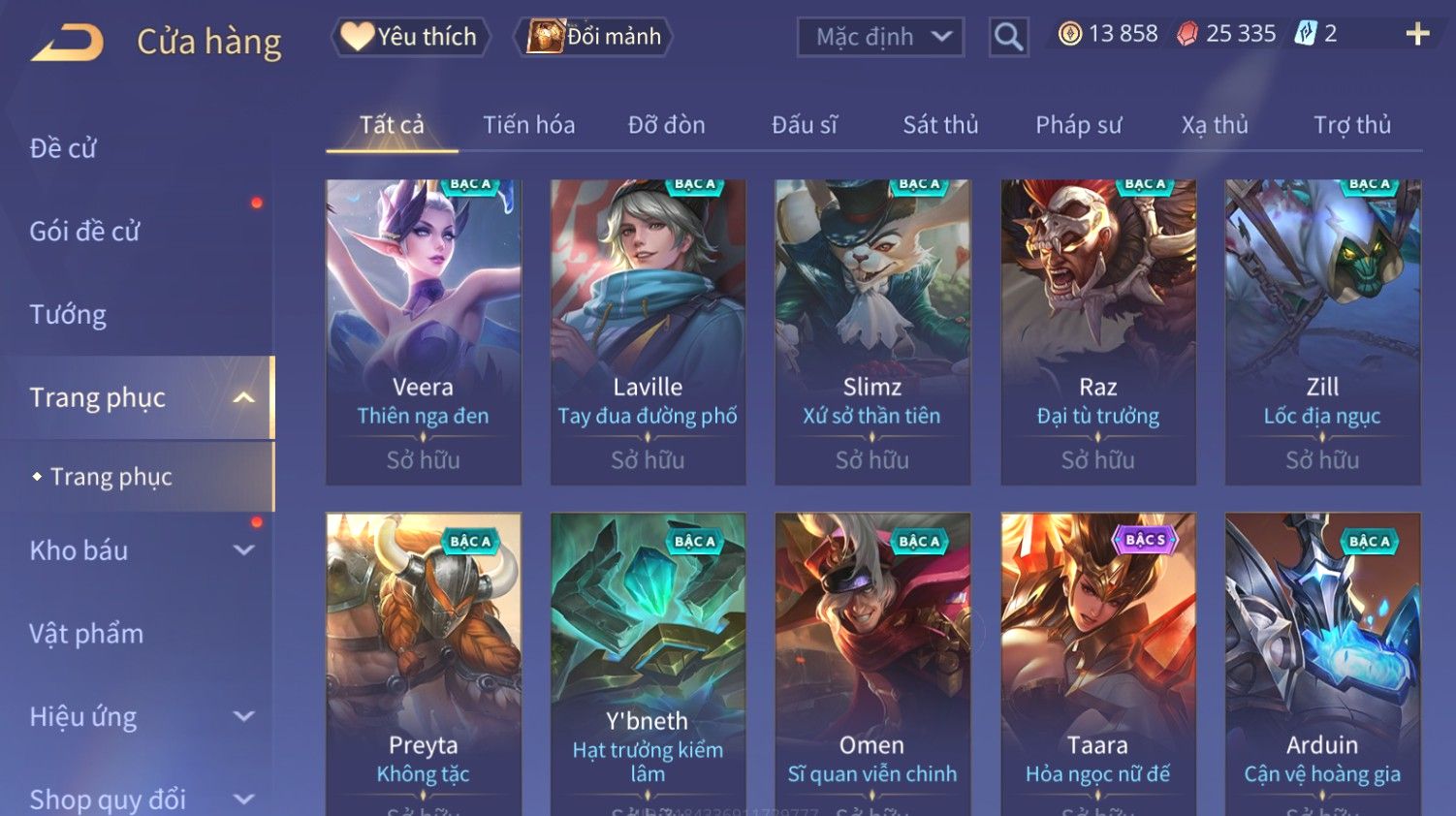Click the blue voucher ticket icon
Viewport: 1456px width, 816px height.
(1306, 34)
